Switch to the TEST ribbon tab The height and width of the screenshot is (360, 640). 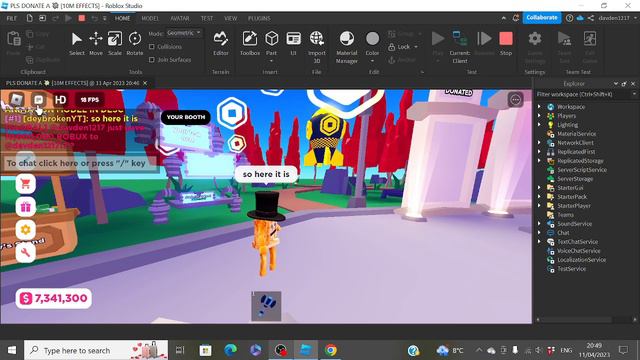207,18
